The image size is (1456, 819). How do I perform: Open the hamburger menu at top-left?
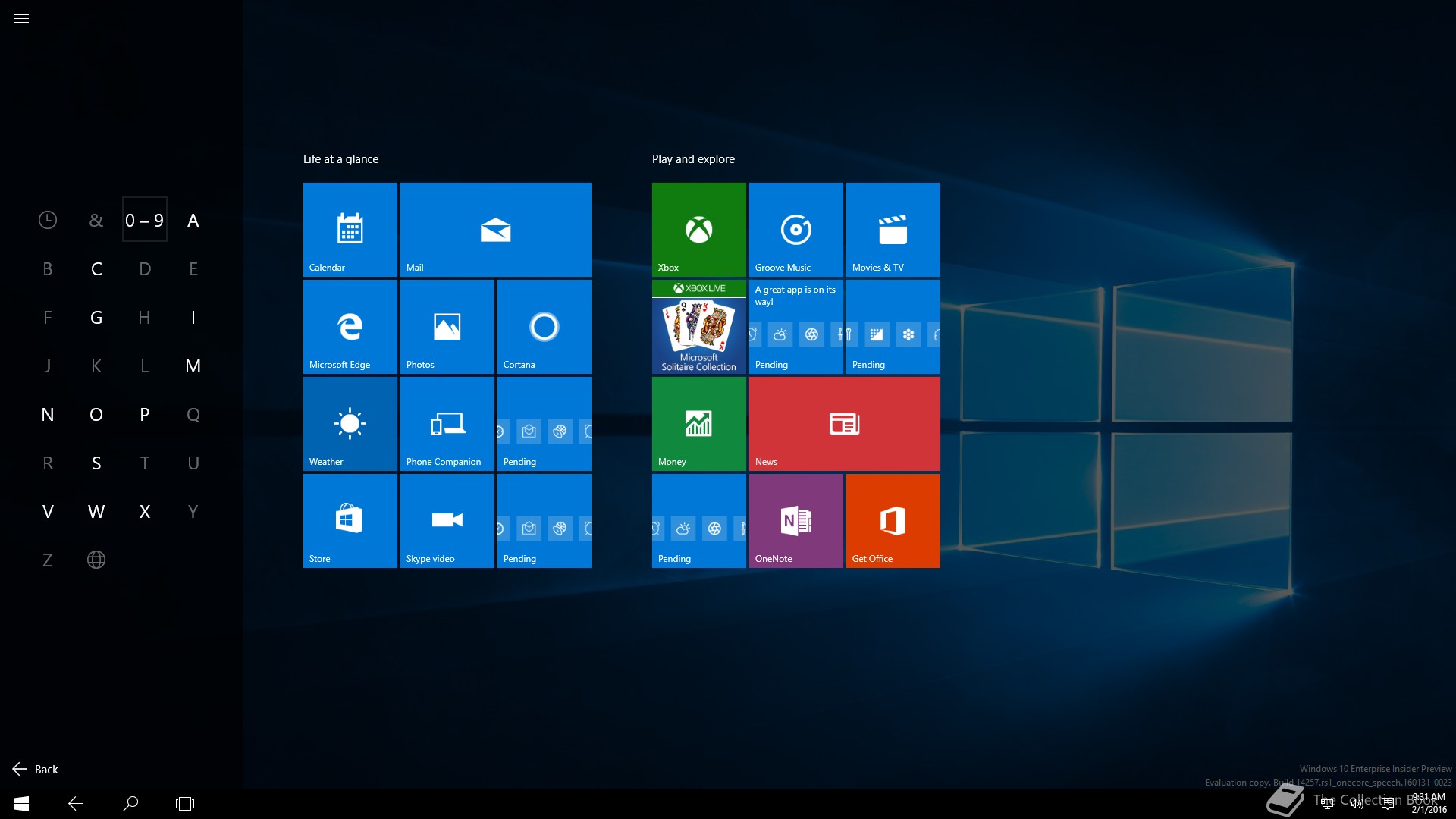pyautogui.click(x=21, y=19)
